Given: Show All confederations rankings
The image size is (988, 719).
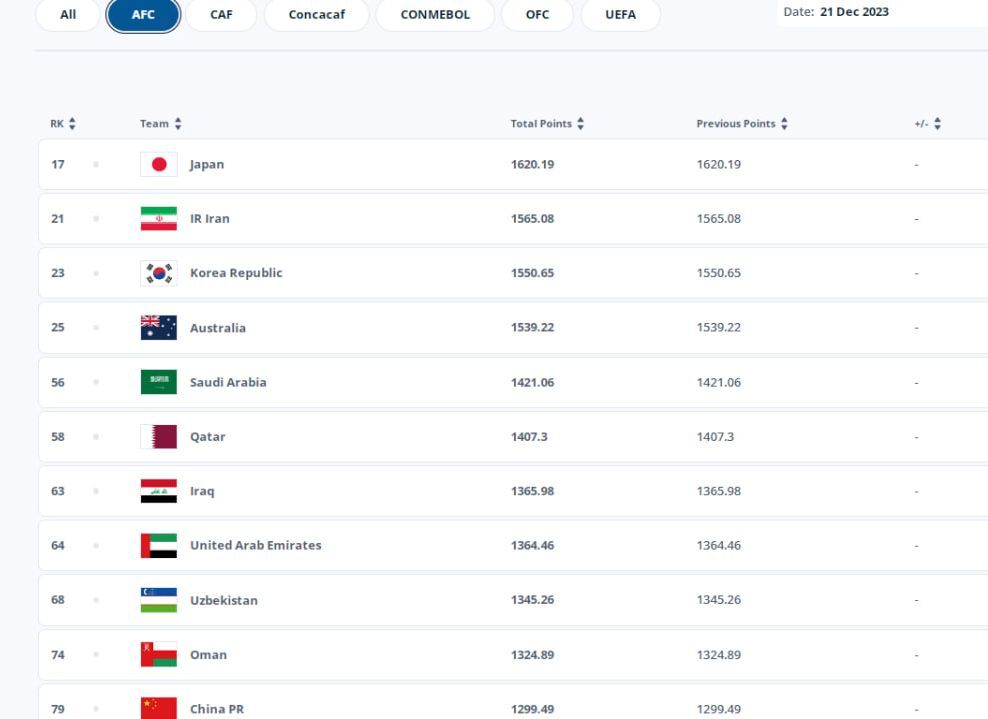Looking at the screenshot, I should pos(68,14).
